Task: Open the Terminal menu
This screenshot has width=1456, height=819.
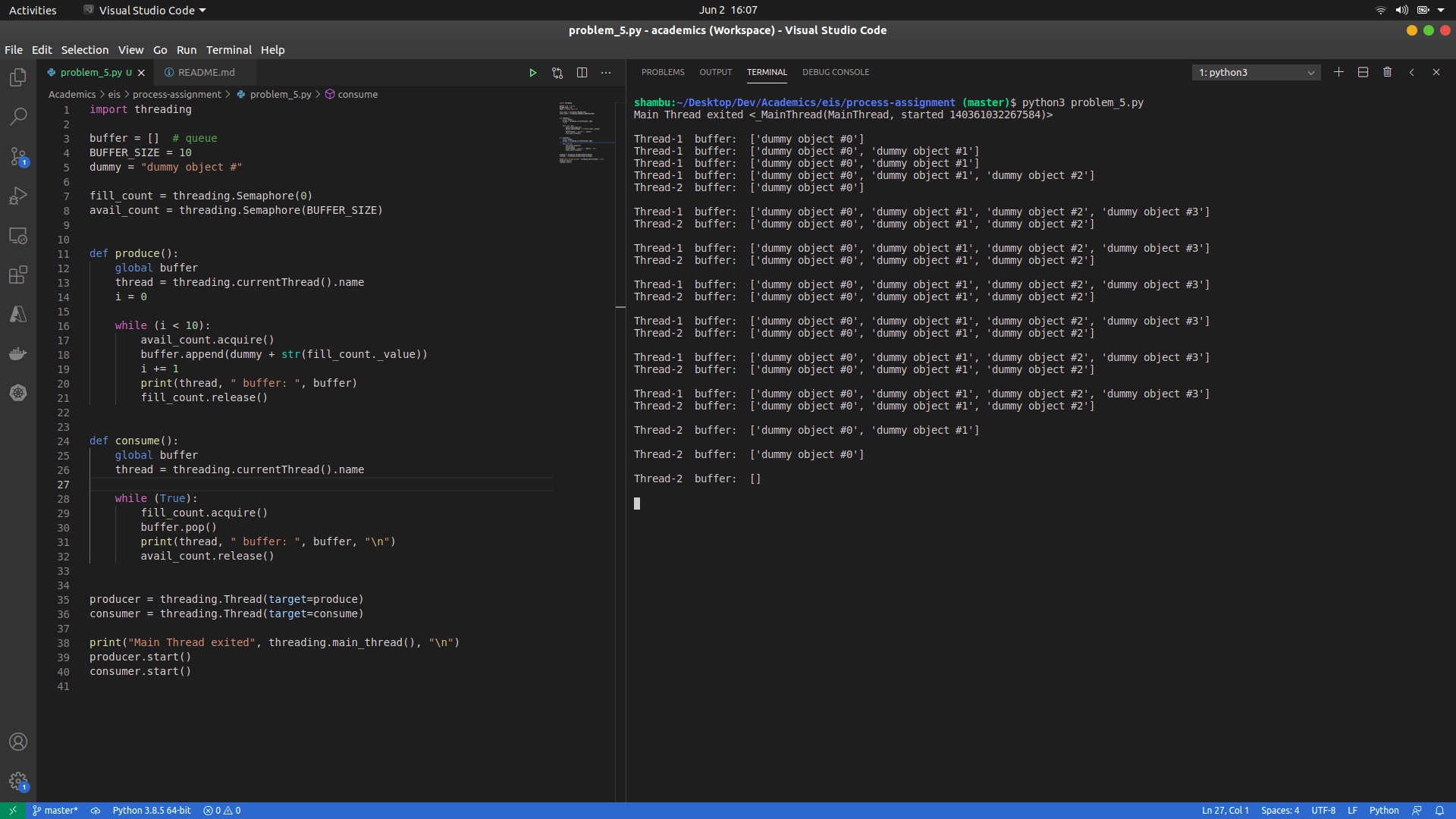Action: (x=229, y=50)
